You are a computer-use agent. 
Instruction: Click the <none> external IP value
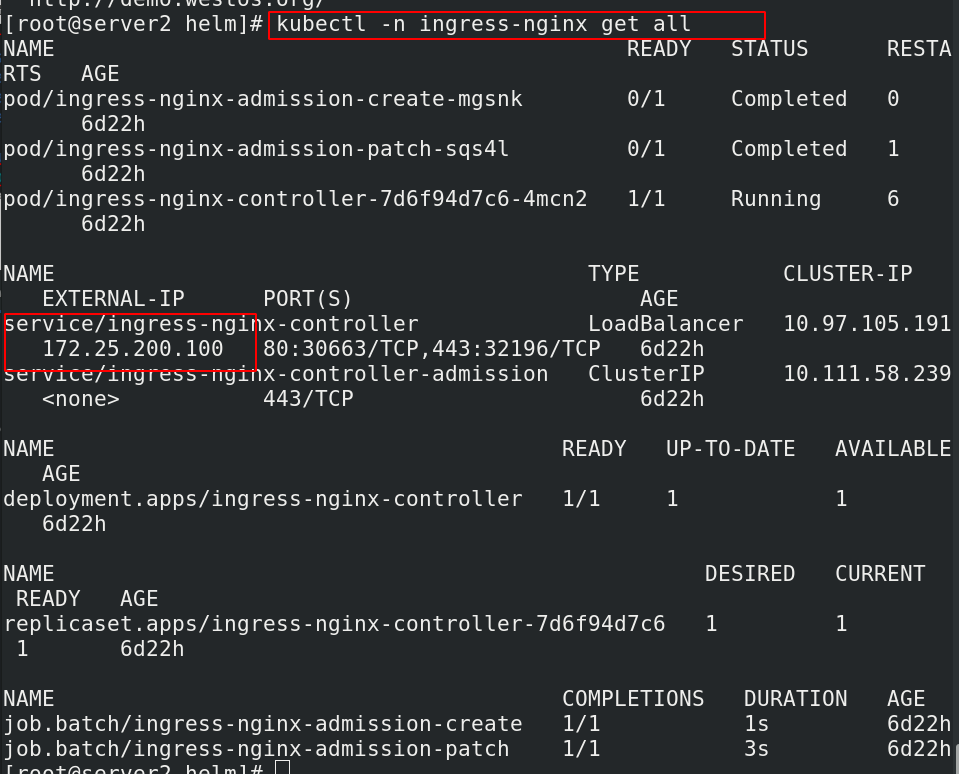pos(80,399)
